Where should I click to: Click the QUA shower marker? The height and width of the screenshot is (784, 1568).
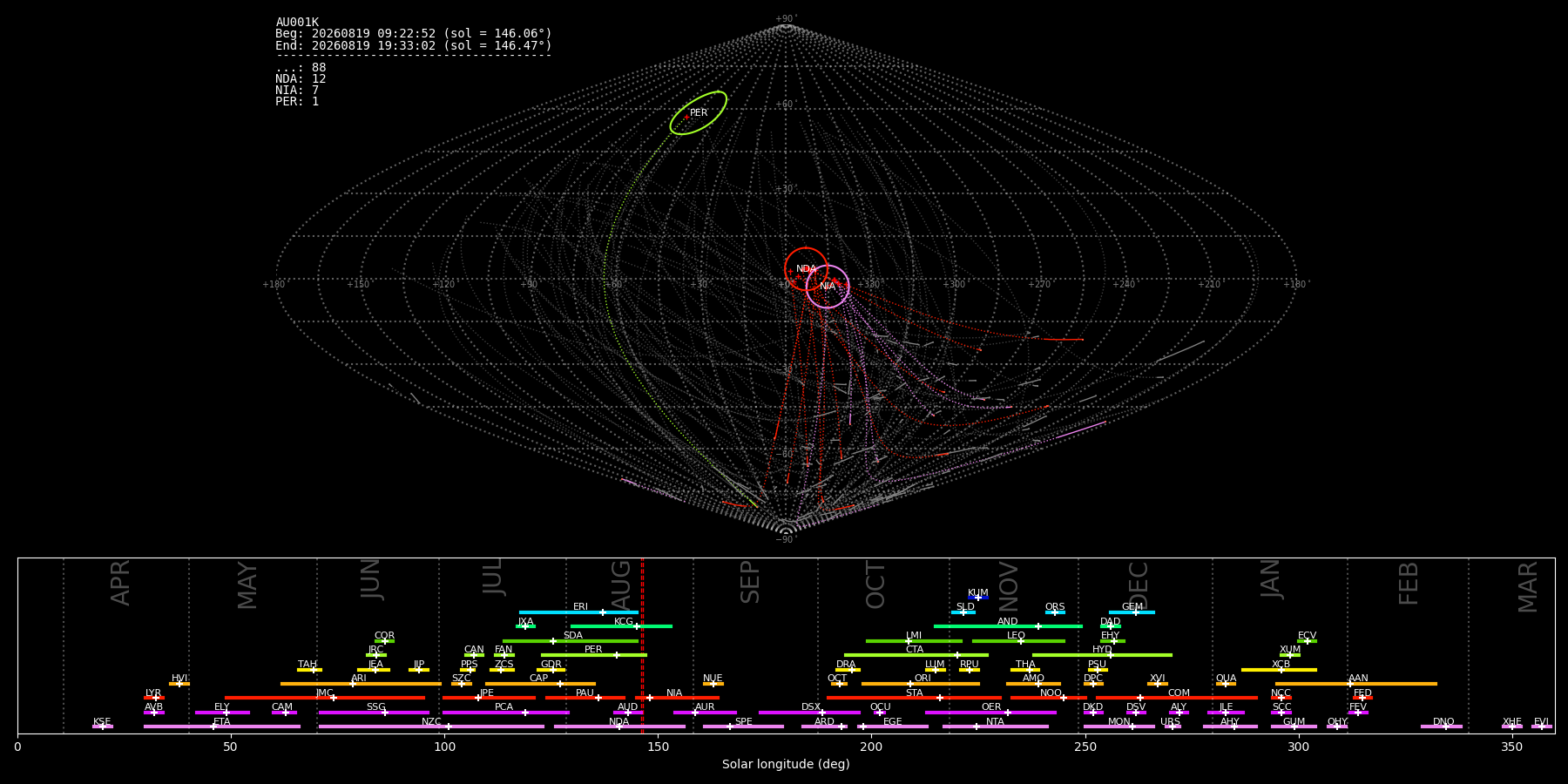point(1226,684)
